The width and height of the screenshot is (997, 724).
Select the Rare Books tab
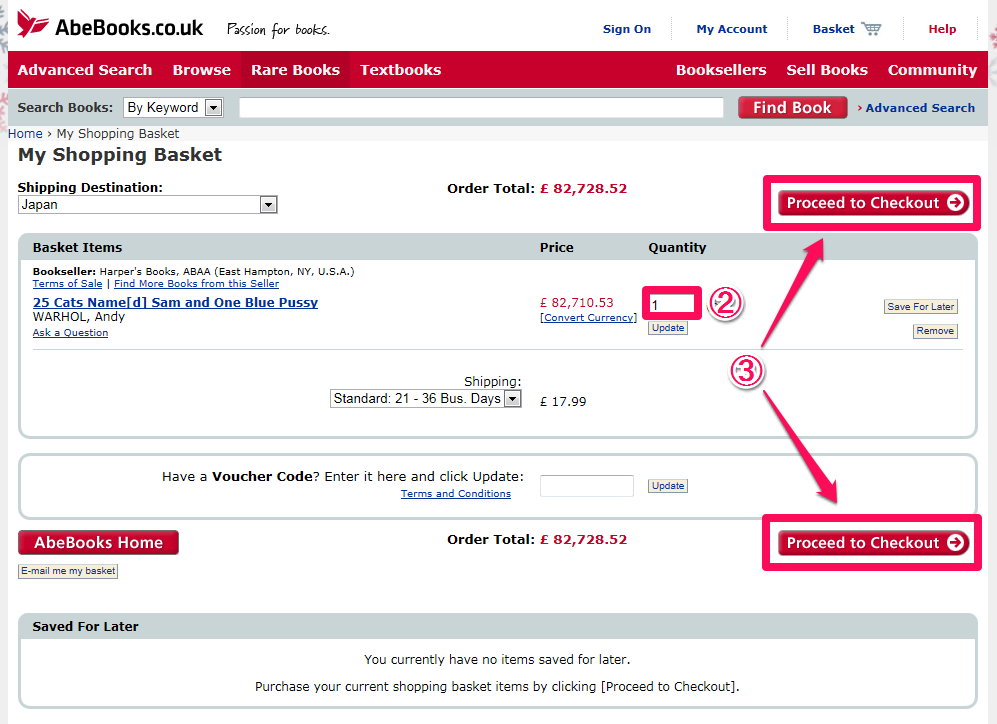pyautogui.click(x=295, y=70)
